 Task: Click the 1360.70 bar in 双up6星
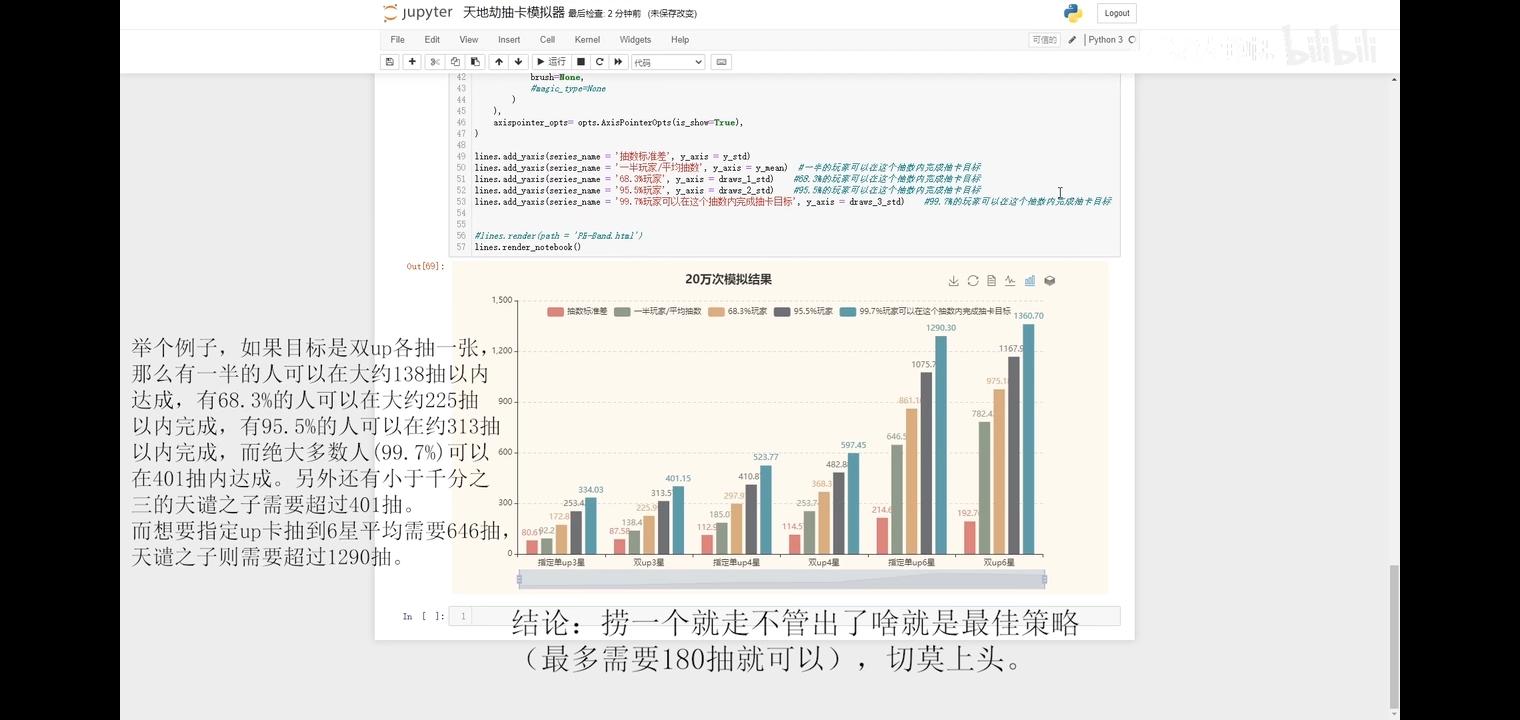coord(1028,439)
